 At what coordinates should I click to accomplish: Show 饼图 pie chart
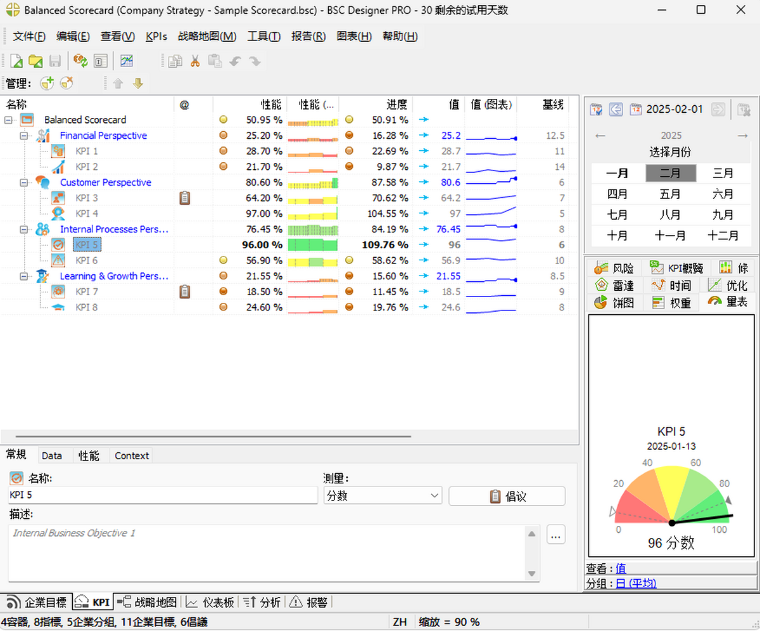[x=614, y=303]
